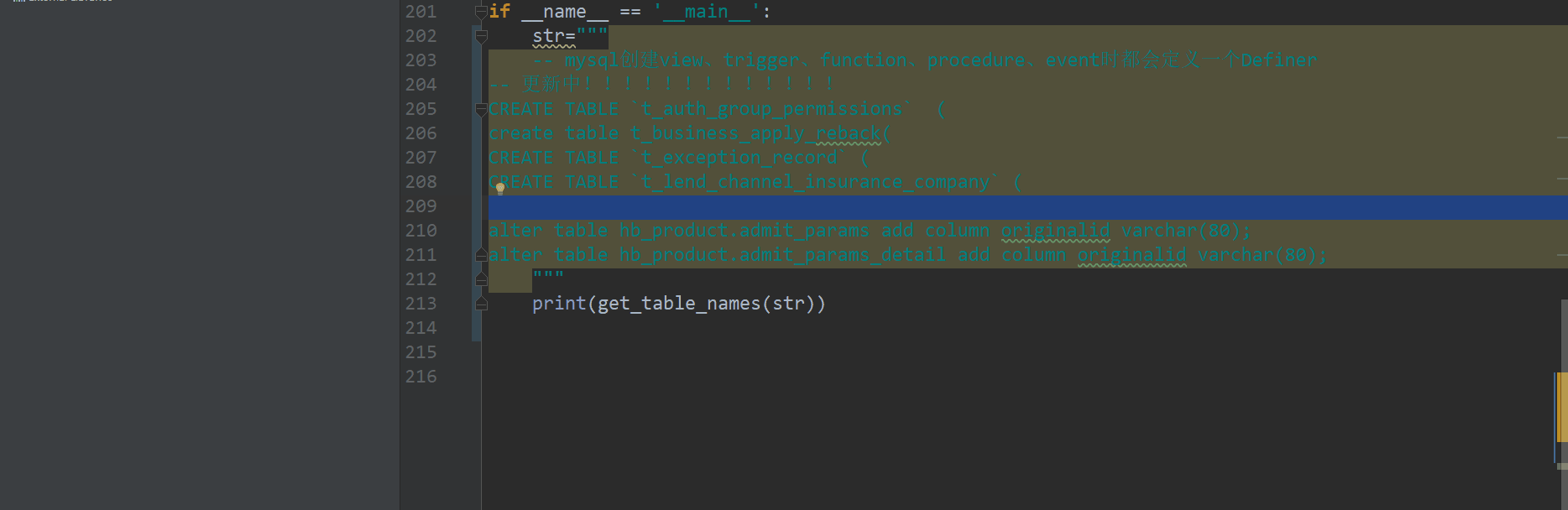Toggle the fold end marker at line 211
The height and width of the screenshot is (510, 1568).
[481, 255]
